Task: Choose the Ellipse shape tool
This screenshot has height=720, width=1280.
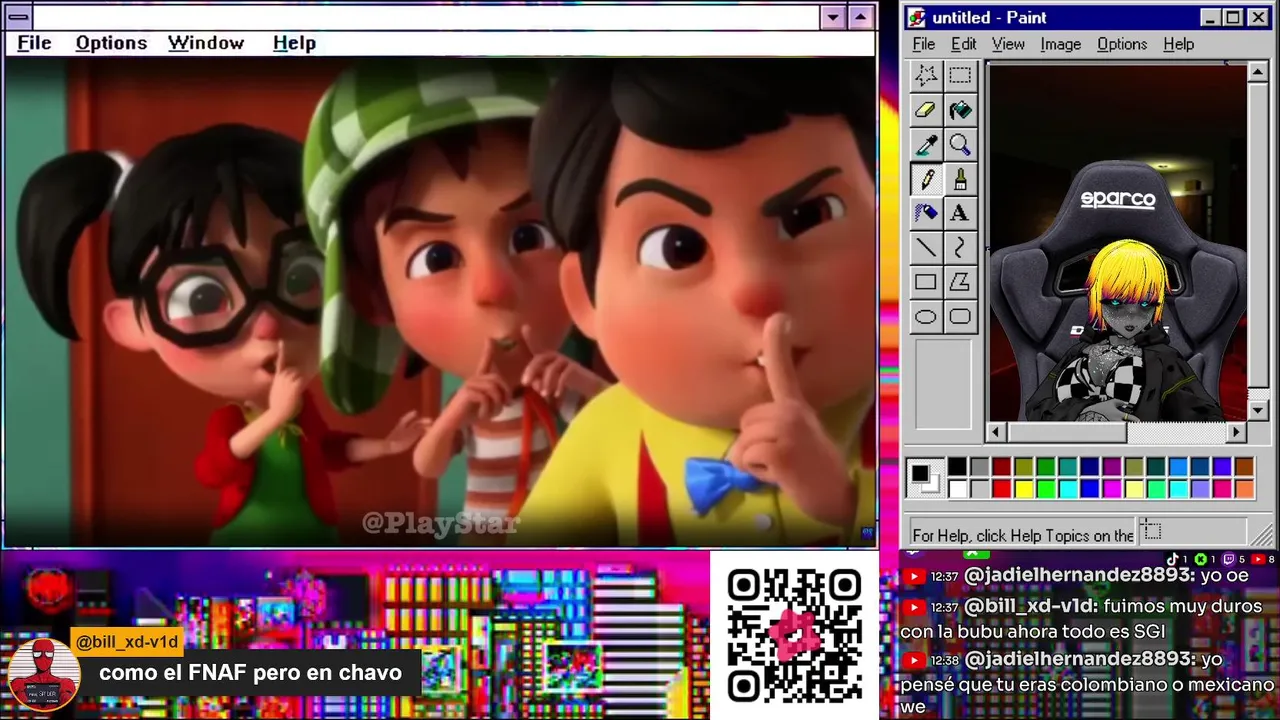Action: point(926,317)
